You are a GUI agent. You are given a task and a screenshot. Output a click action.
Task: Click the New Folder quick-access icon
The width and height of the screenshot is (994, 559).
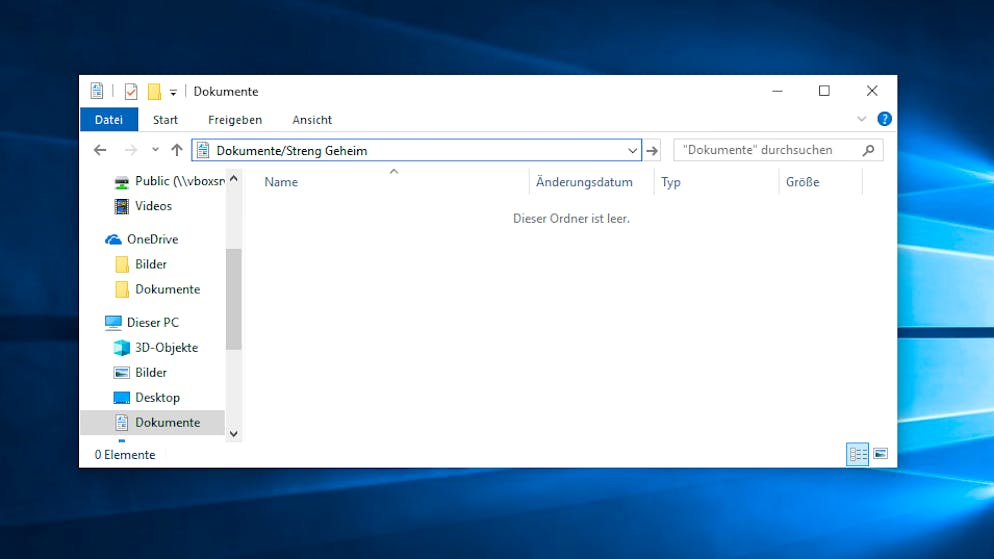[154, 92]
